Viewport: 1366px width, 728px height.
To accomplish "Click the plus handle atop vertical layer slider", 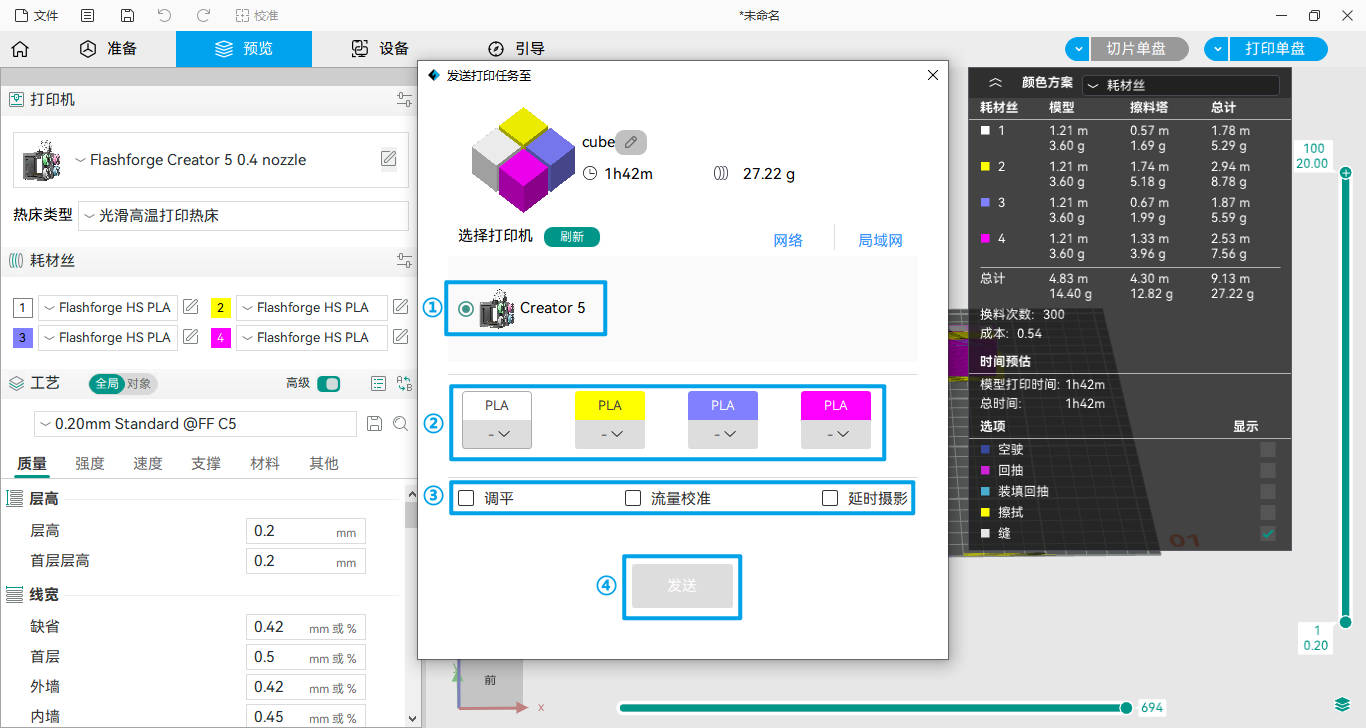I will pyautogui.click(x=1346, y=174).
